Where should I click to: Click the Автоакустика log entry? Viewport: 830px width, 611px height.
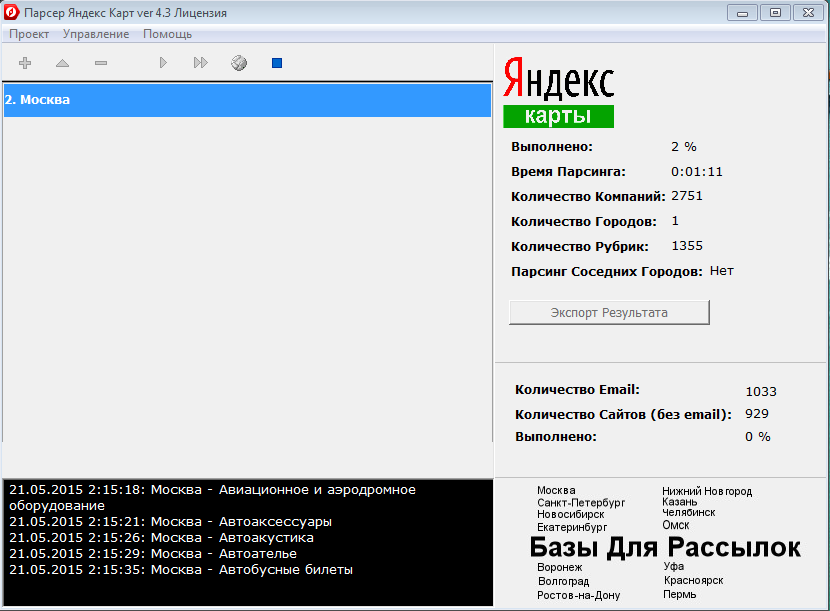point(161,537)
